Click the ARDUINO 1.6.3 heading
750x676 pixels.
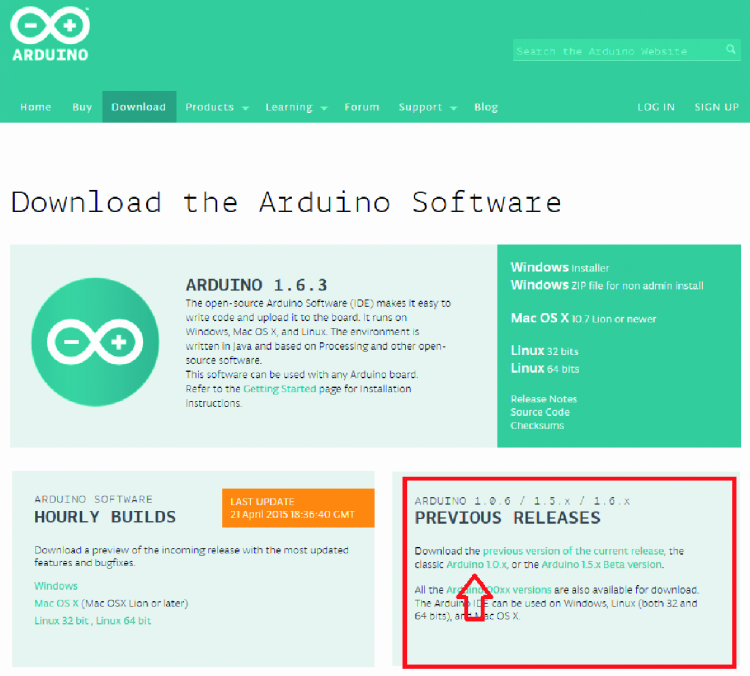click(x=256, y=285)
